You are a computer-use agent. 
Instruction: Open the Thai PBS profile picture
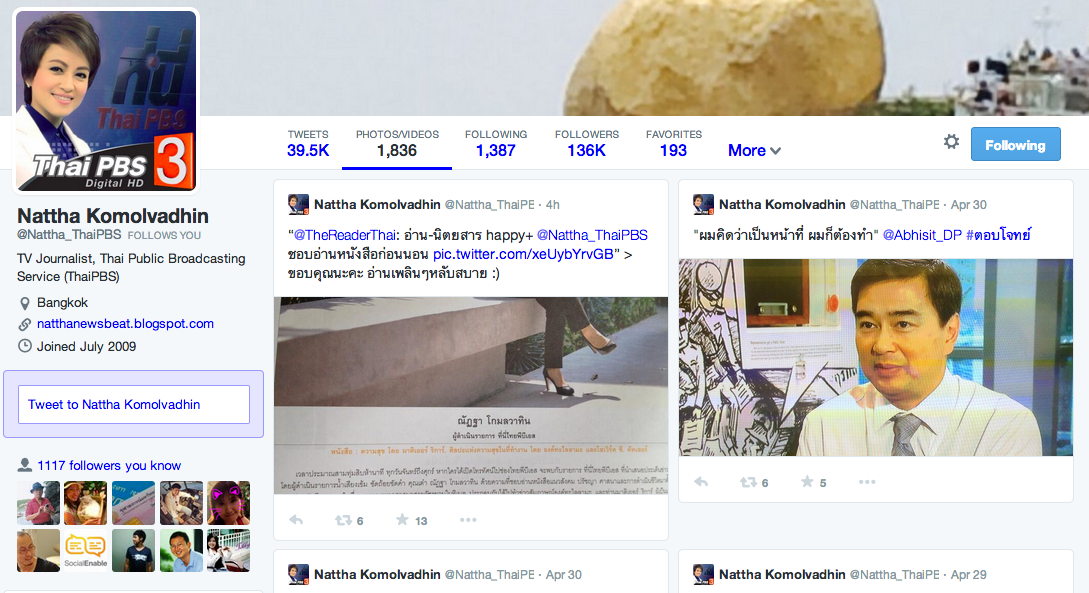coord(106,101)
